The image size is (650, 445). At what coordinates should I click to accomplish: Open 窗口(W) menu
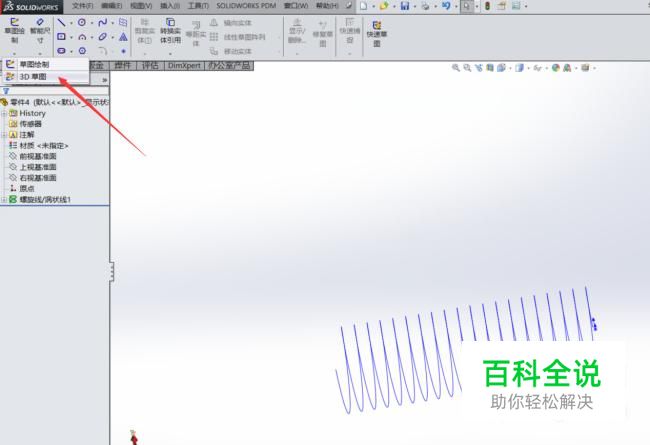(x=296, y=6)
